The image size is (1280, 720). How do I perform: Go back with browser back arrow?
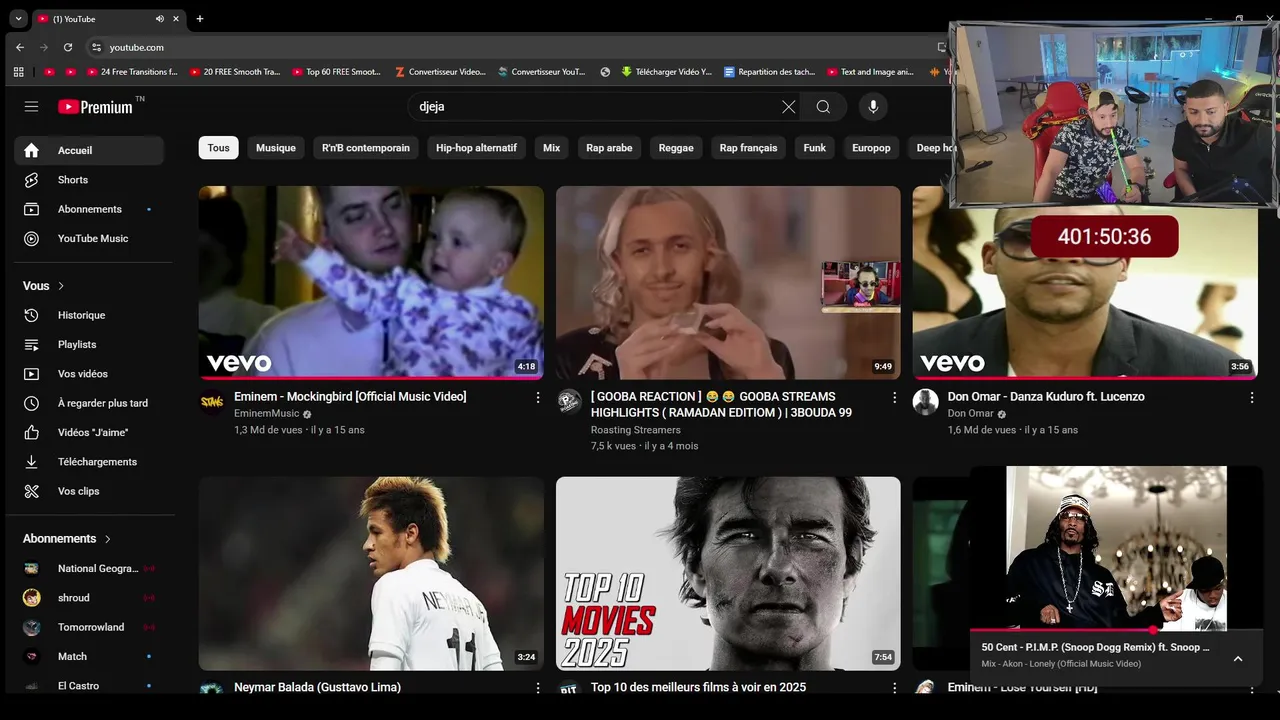(19, 47)
